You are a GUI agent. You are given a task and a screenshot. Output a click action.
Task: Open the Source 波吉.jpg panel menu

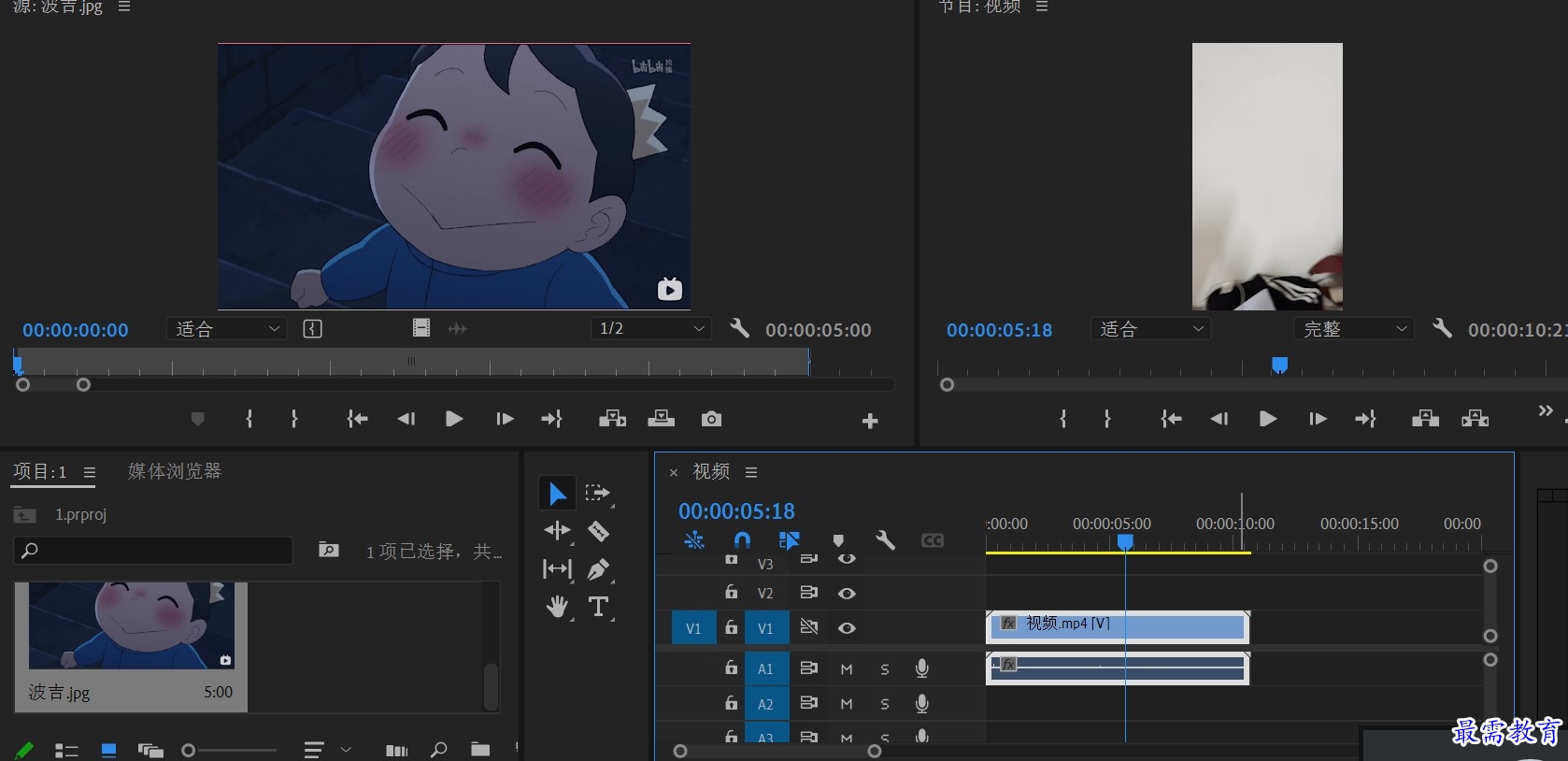(x=124, y=7)
